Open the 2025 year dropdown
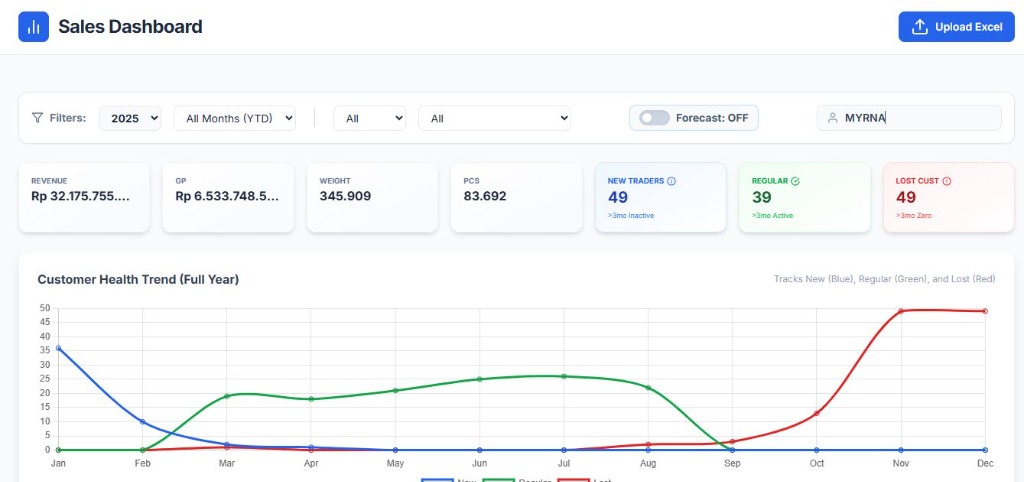The height and width of the screenshot is (482, 1024). pos(130,118)
